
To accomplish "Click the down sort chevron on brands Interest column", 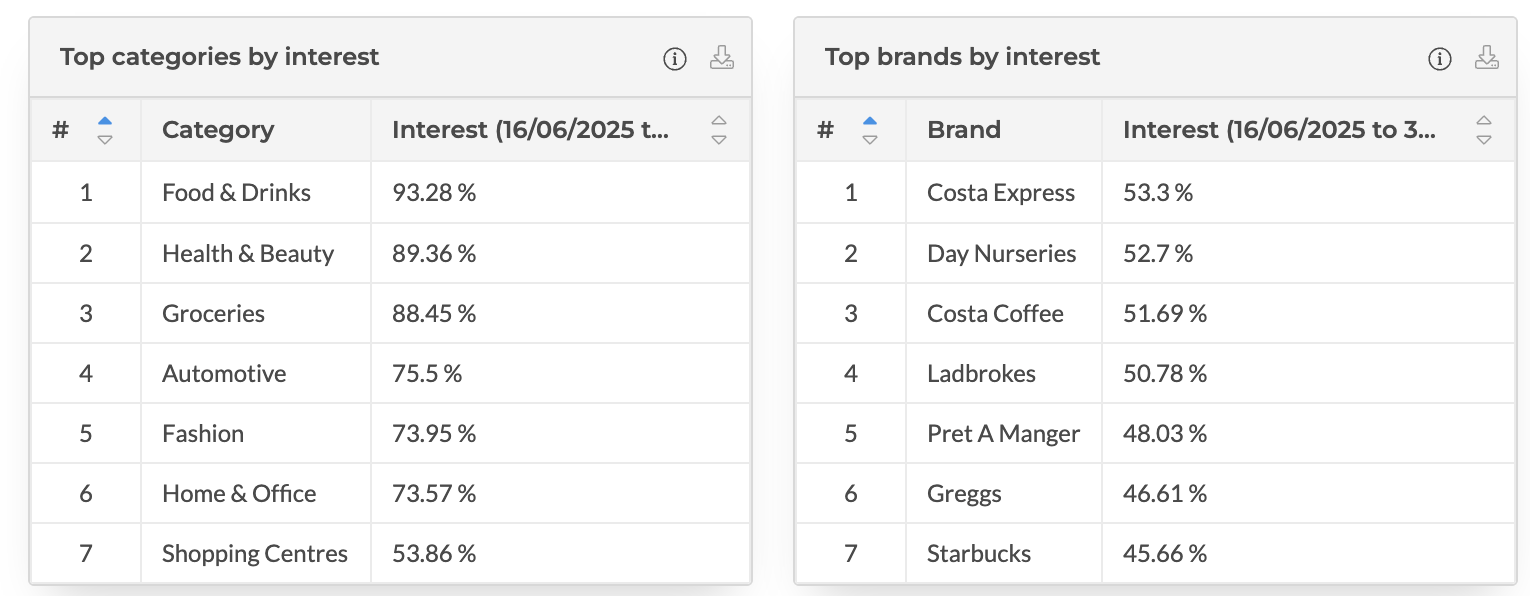I will (x=1484, y=137).
